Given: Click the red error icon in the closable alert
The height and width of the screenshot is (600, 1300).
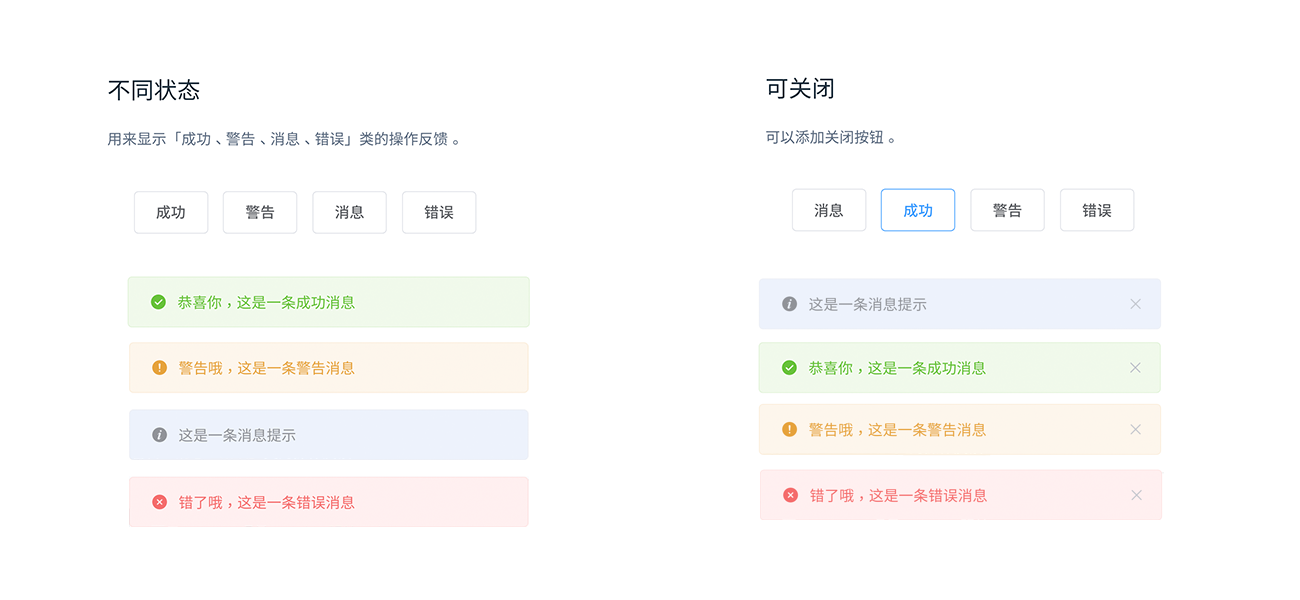Looking at the screenshot, I should tap(790, 495).
